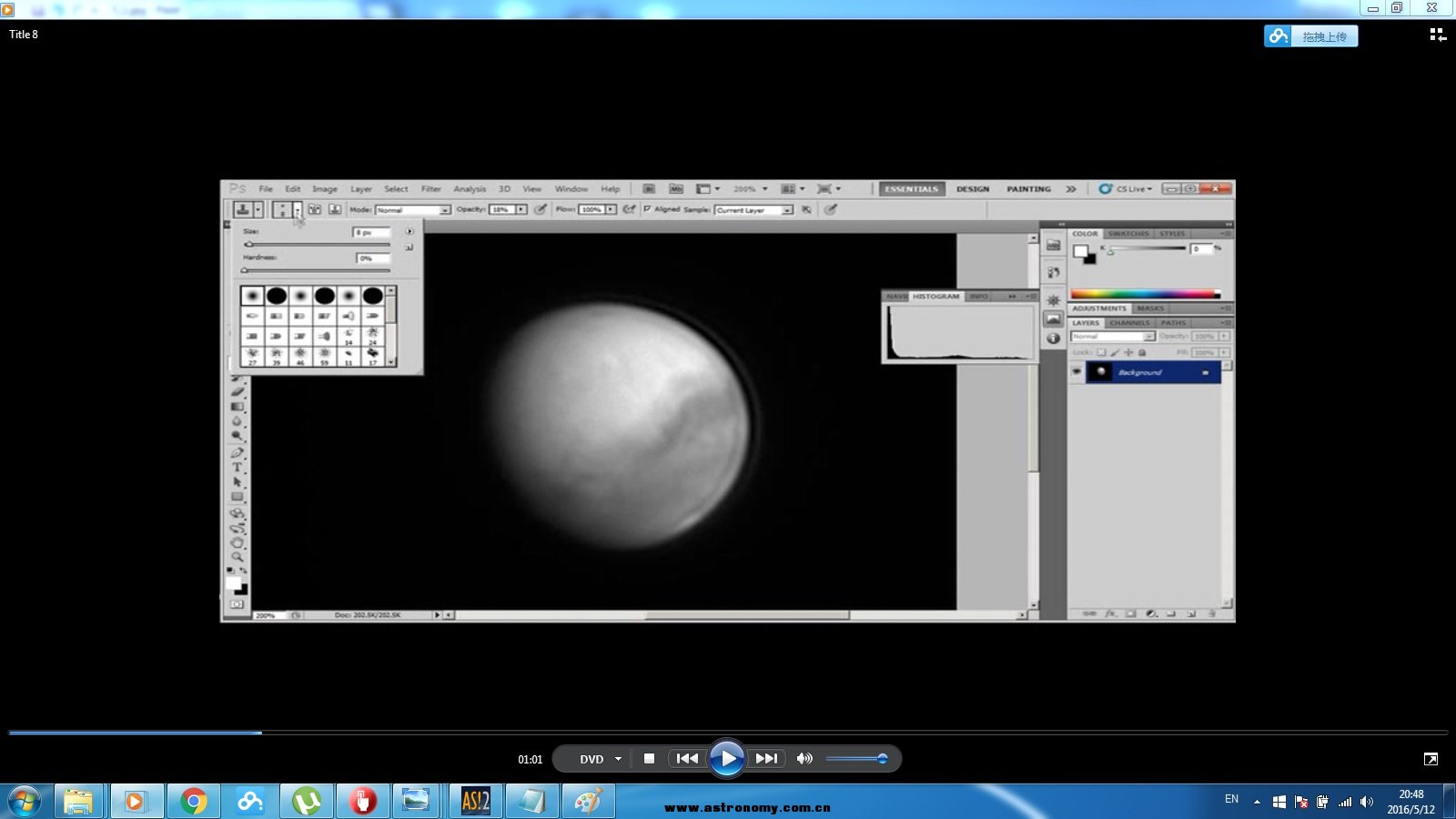Open the View Extras dropdown
The height and width of the screenshot is (819, 1456).
pos(708,189)
